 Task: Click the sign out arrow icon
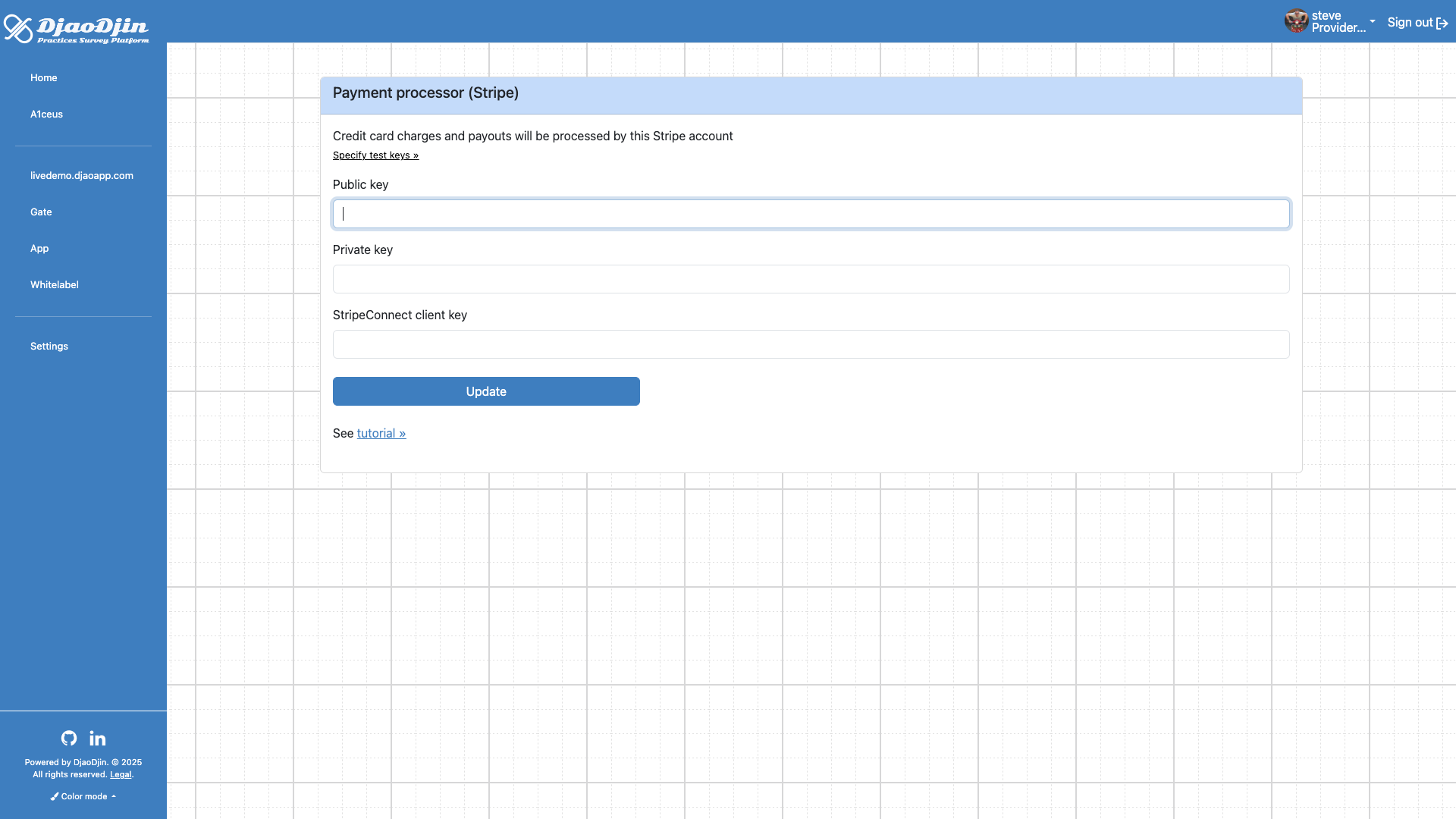(x=1442, y=24)
